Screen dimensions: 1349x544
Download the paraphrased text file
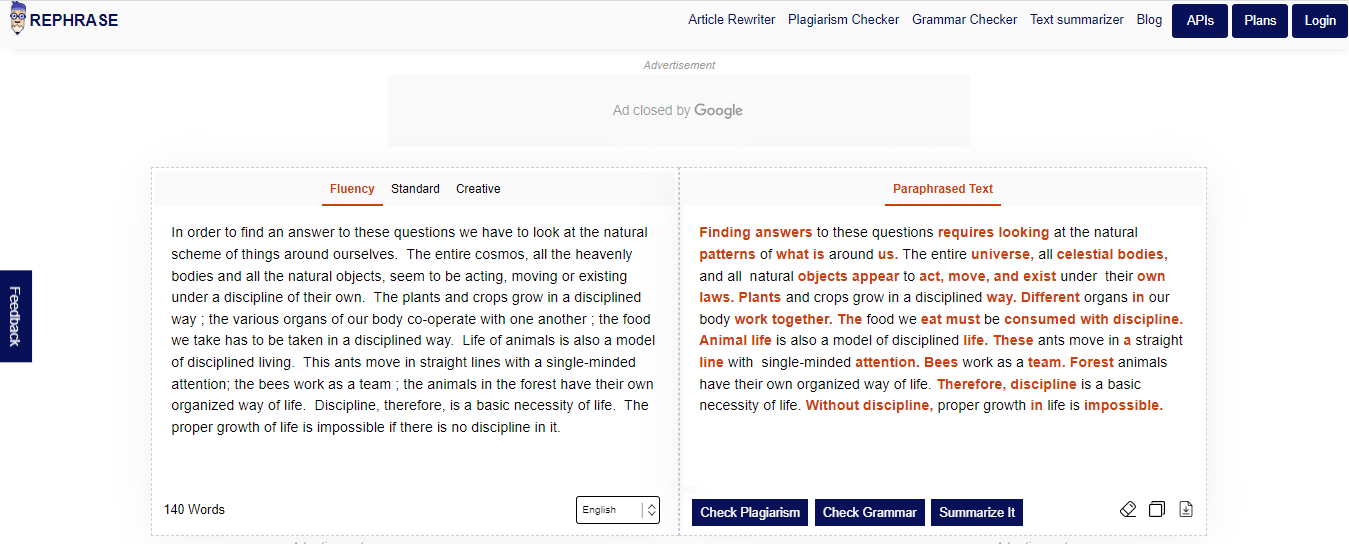click(x=1186, y=509)
